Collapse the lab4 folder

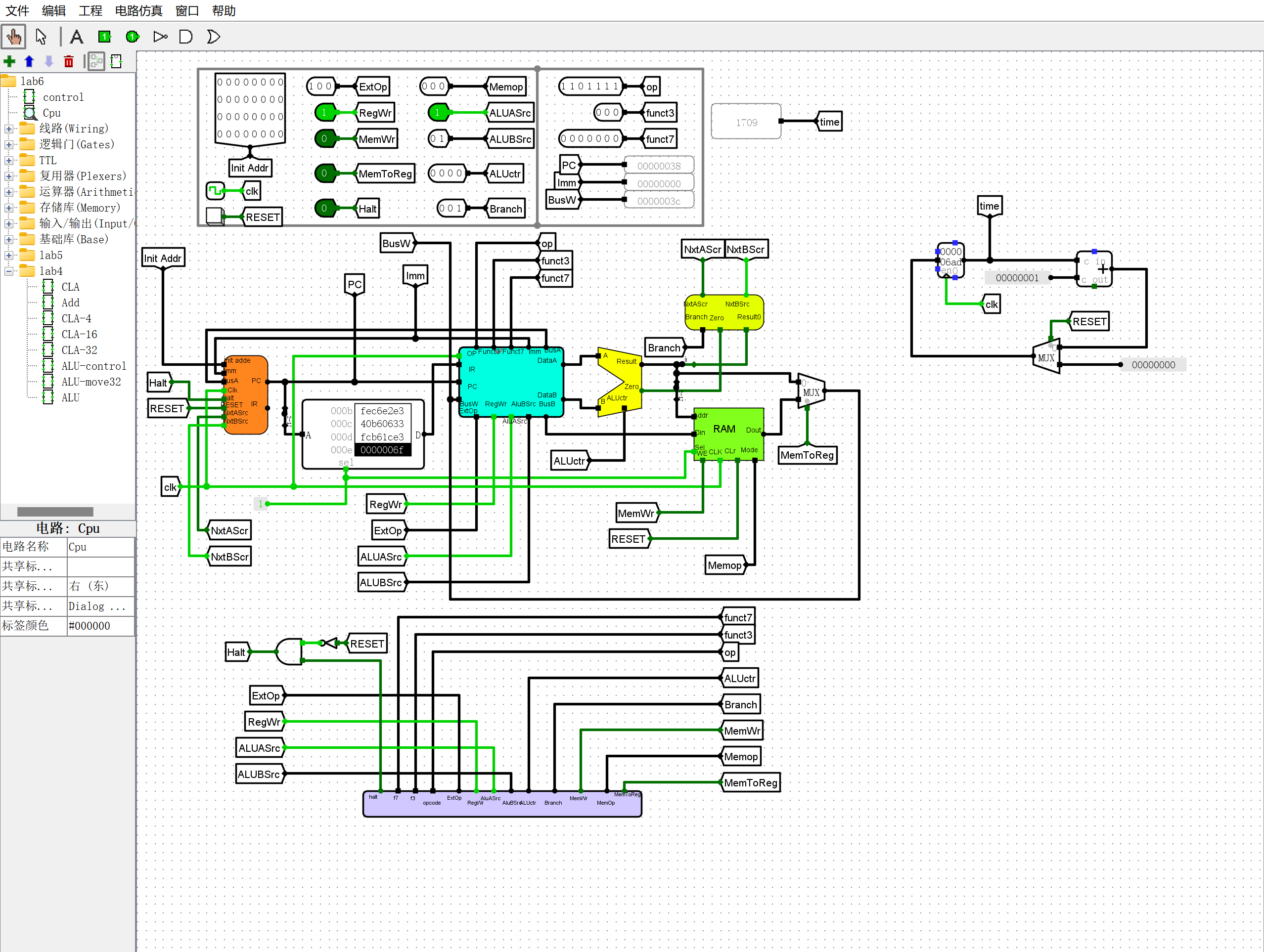pos(8,271)
